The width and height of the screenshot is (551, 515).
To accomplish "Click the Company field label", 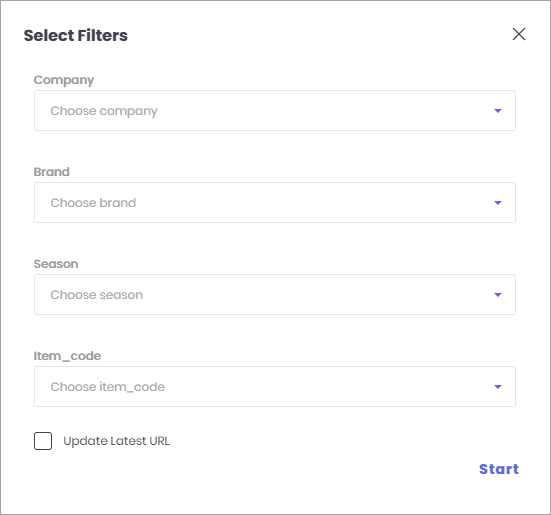I will tap(64, 80).
